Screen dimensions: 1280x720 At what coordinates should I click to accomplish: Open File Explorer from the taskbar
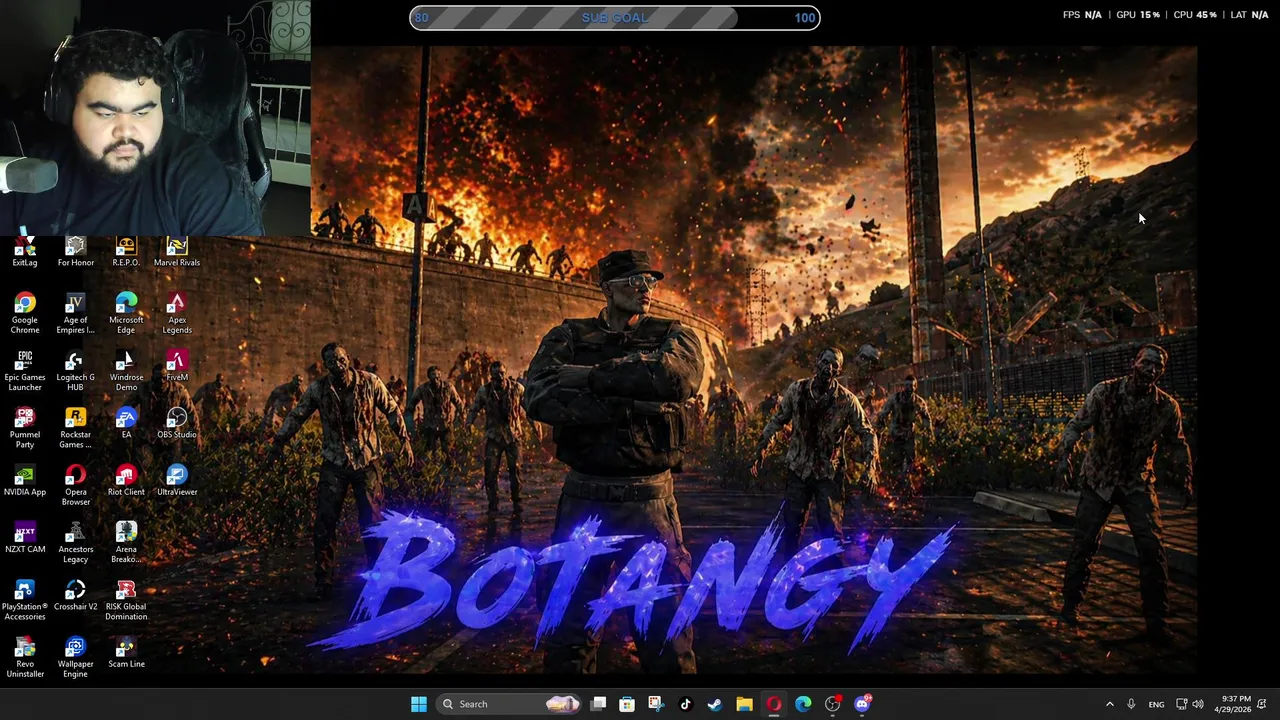pyautogui.click(x=744, y=704)
